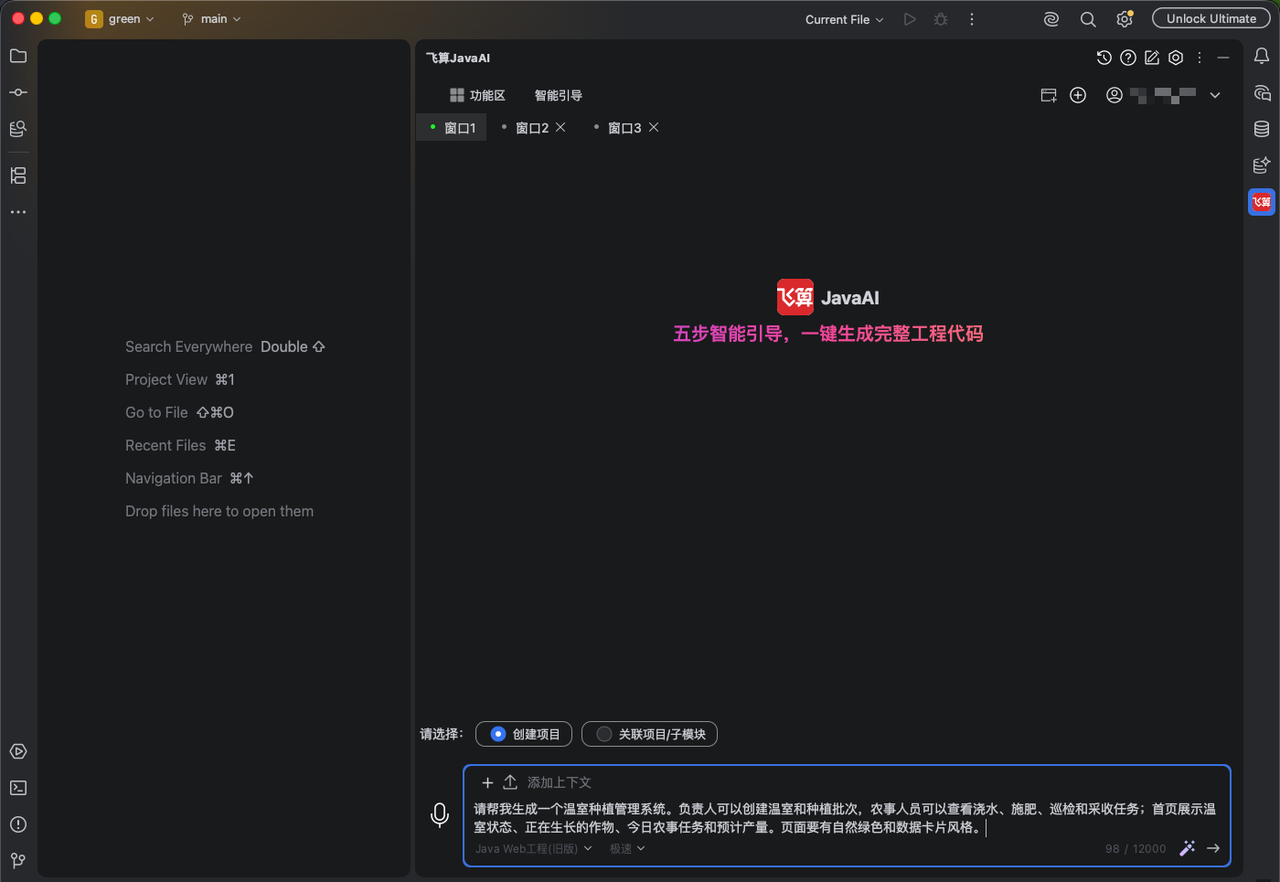Open the 极速 mode dropdown

pos(627,848)
